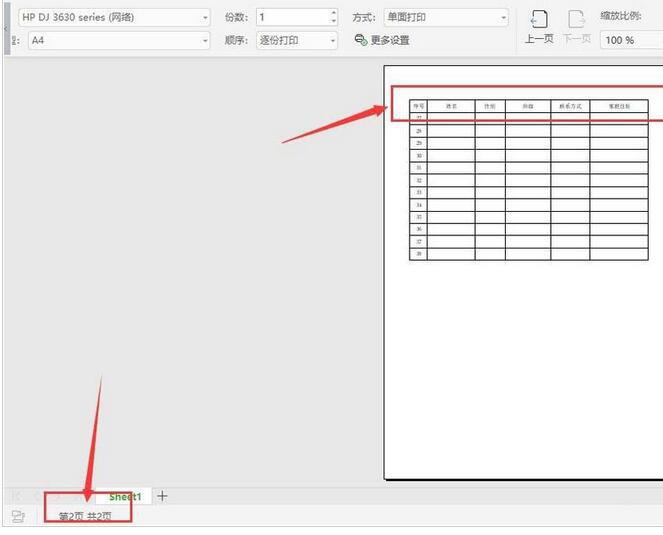The image size is (663, 535).
Task: Open 更多设置 more settings
Action: pyautogui.click(x=361, y=40)
